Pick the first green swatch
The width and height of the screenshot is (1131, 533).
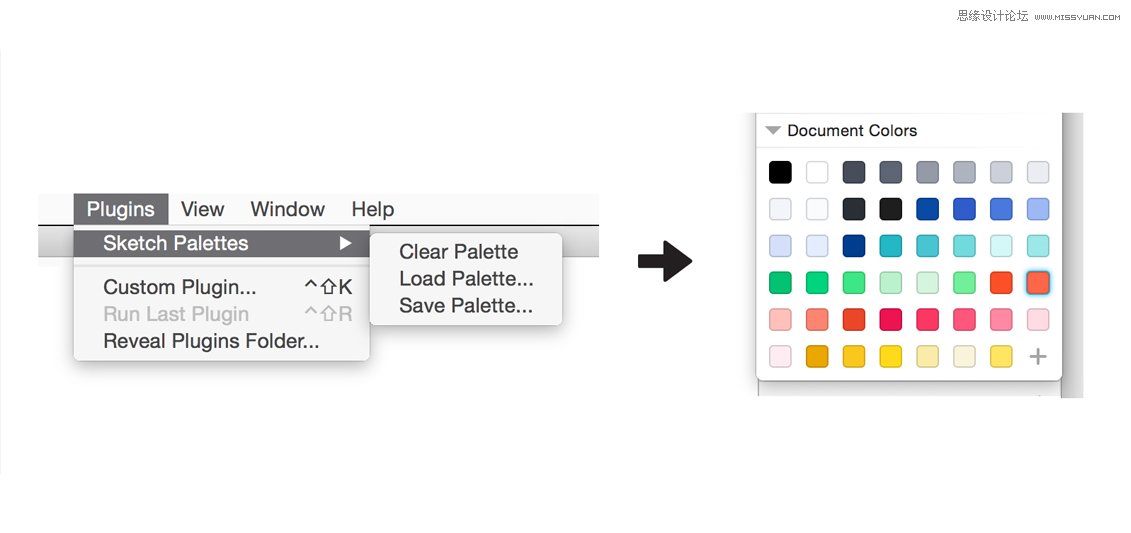click(x=780, y=283)
